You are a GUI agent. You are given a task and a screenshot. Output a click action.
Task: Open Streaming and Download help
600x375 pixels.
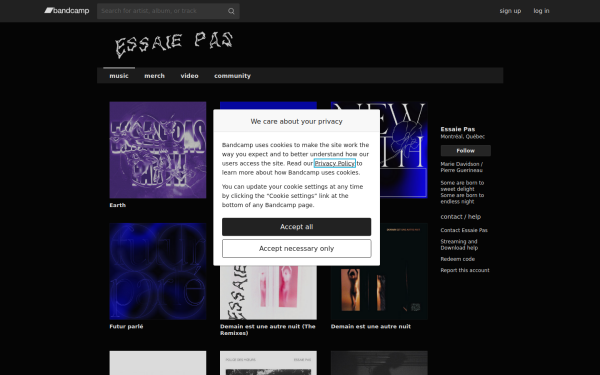(459, 245)
